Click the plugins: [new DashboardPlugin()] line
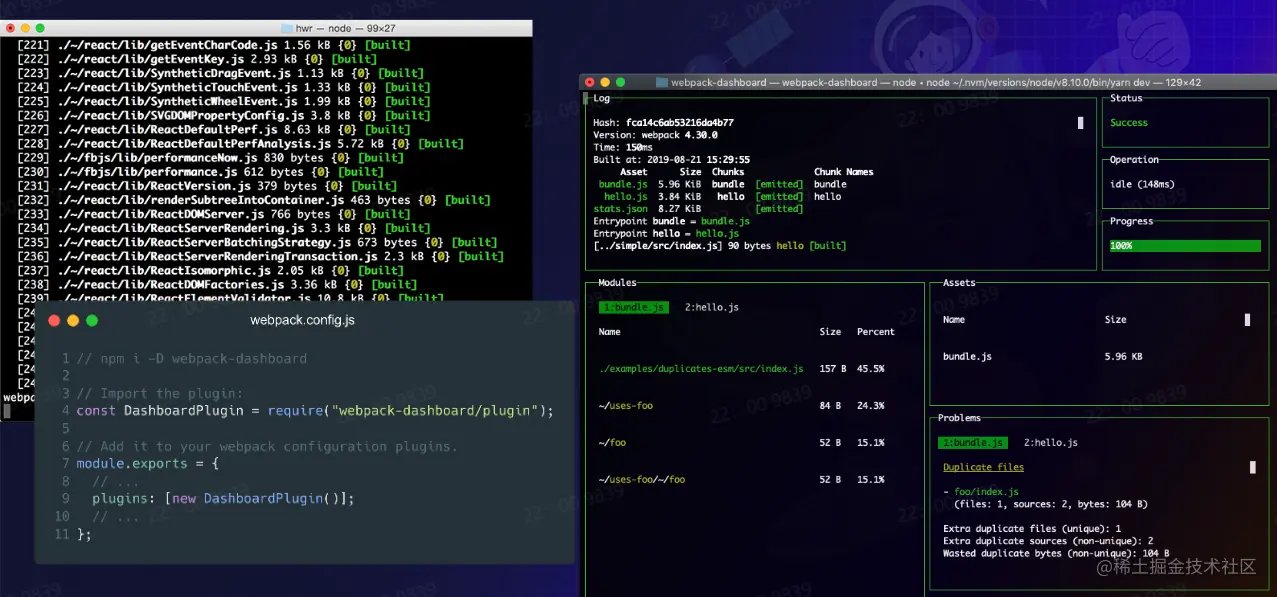The image size is (1277, 597). [x=223, y=499]
